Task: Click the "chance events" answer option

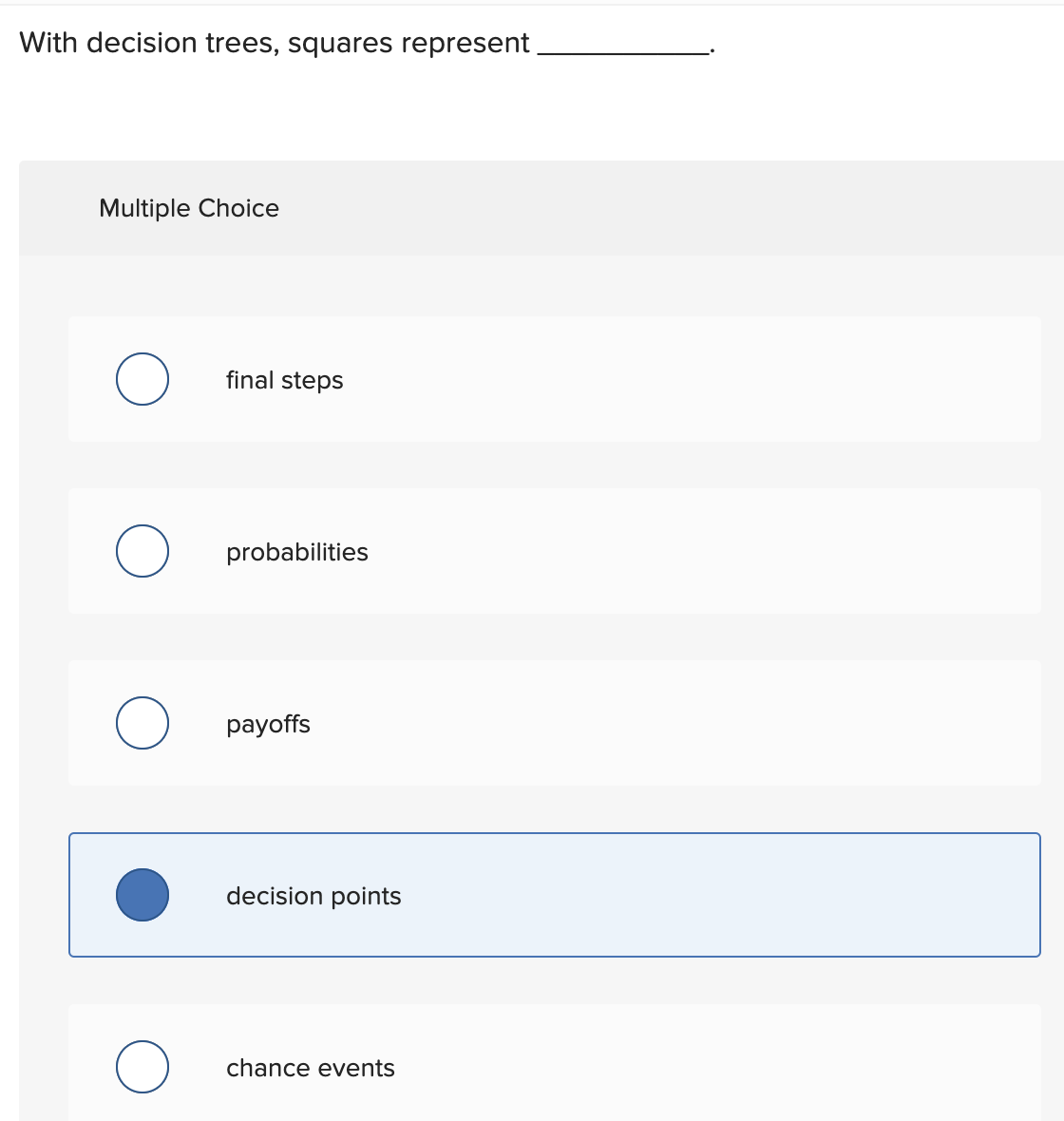Action: 554,1064
